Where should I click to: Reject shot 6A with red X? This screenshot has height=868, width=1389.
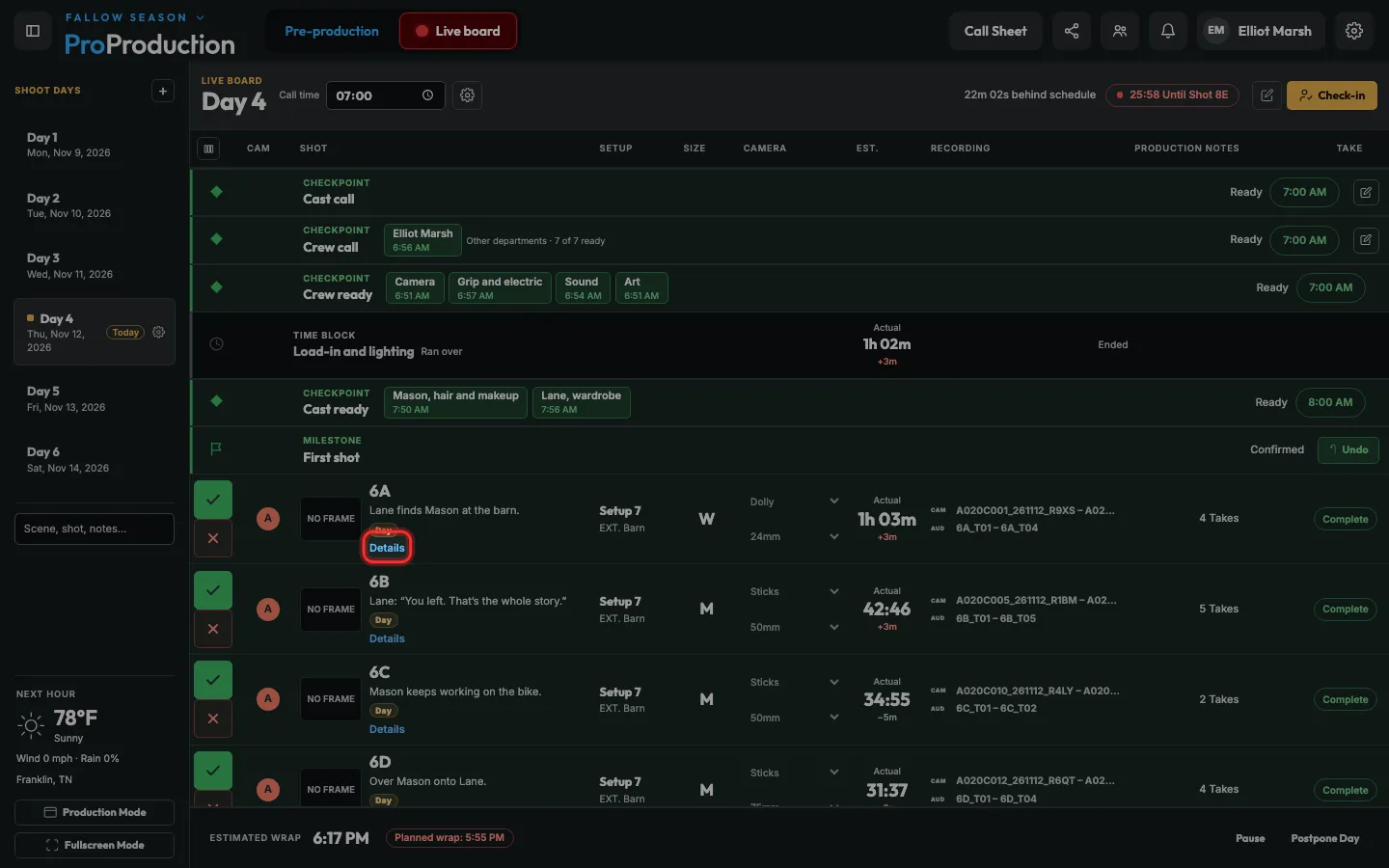pyautogui.click(x=213, y=538)
